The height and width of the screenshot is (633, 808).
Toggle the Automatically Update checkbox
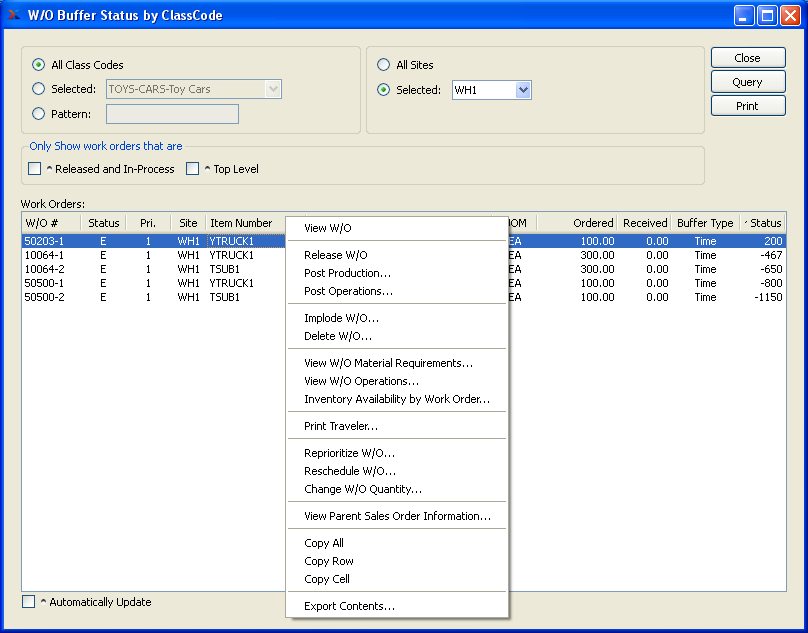click(x=29, y=602)
